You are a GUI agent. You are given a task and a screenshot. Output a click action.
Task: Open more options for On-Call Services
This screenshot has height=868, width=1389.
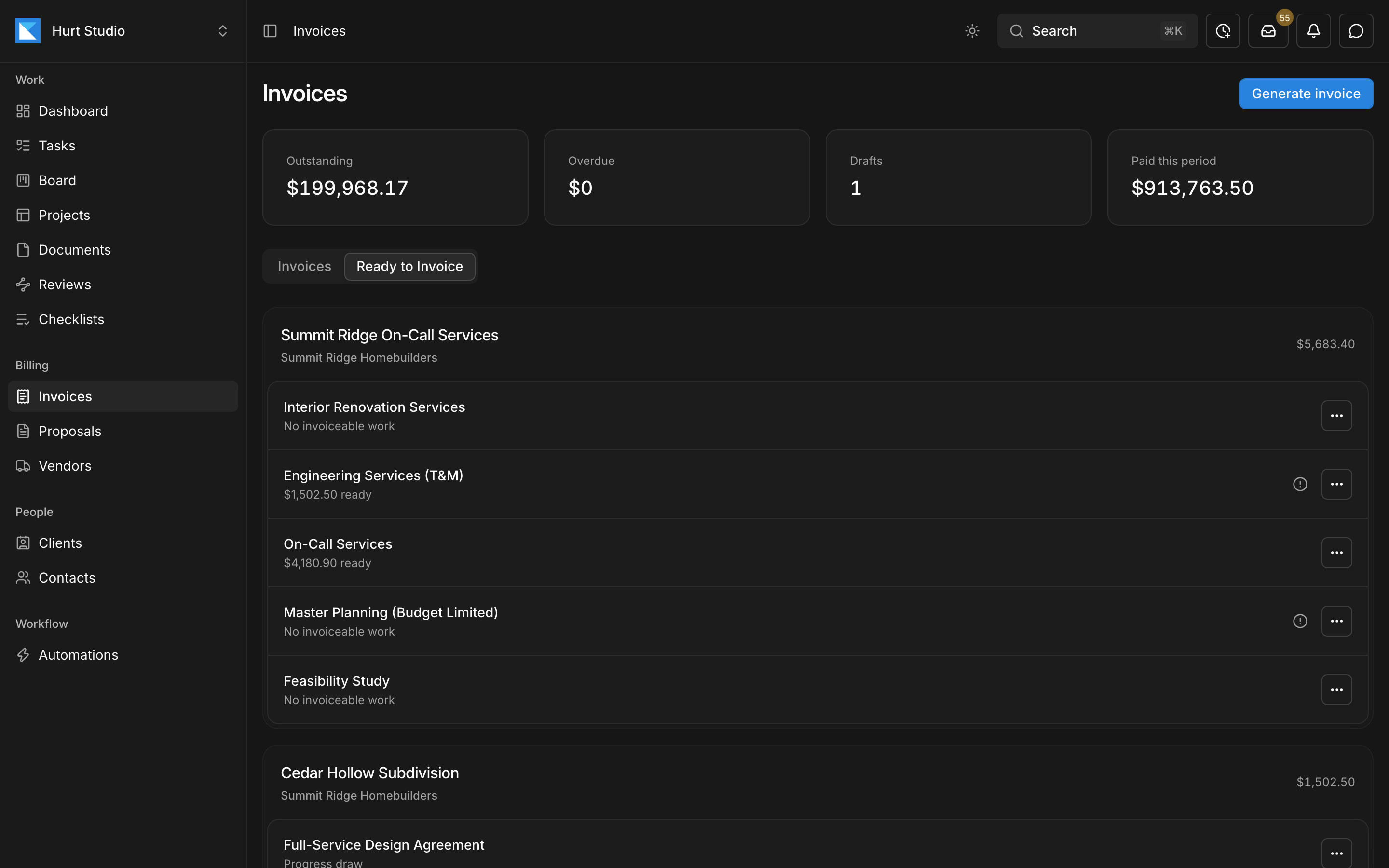tap(1336, 553)
